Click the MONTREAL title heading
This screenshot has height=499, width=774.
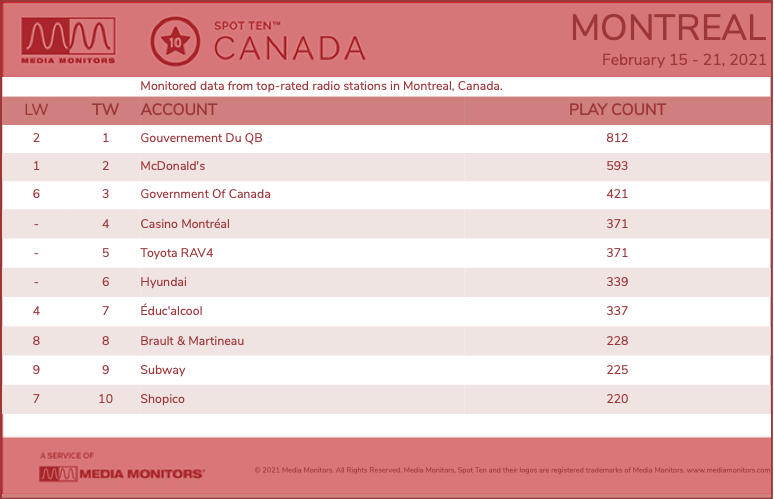pos(668,28)
